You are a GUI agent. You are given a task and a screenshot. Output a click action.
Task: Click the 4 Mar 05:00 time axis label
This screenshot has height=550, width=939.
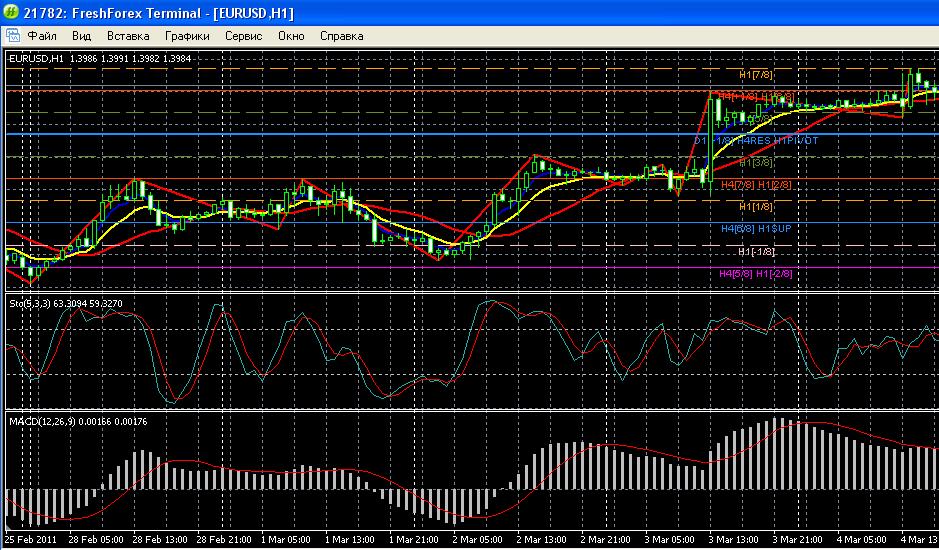(x=862, y=539)
